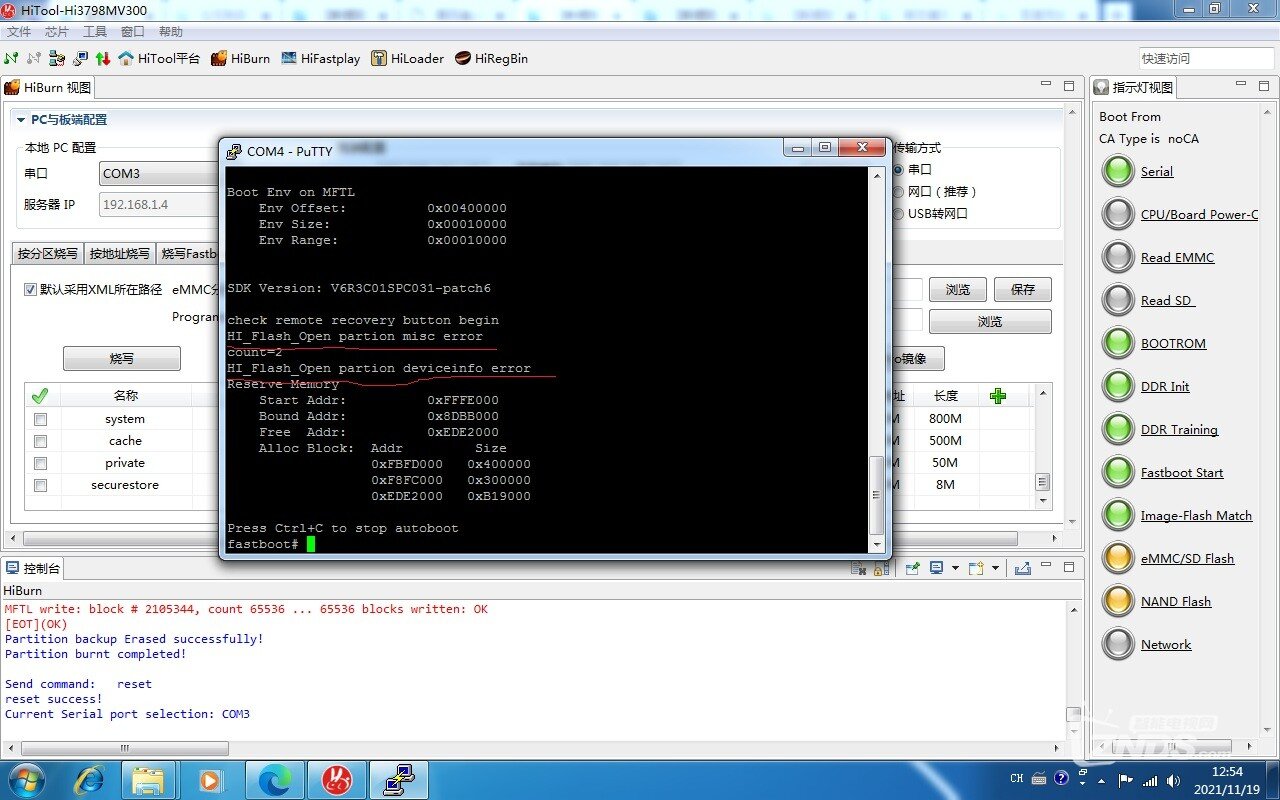Open the 文件 menu
Screen dimensions: 1280x800
tap(19, 32)
